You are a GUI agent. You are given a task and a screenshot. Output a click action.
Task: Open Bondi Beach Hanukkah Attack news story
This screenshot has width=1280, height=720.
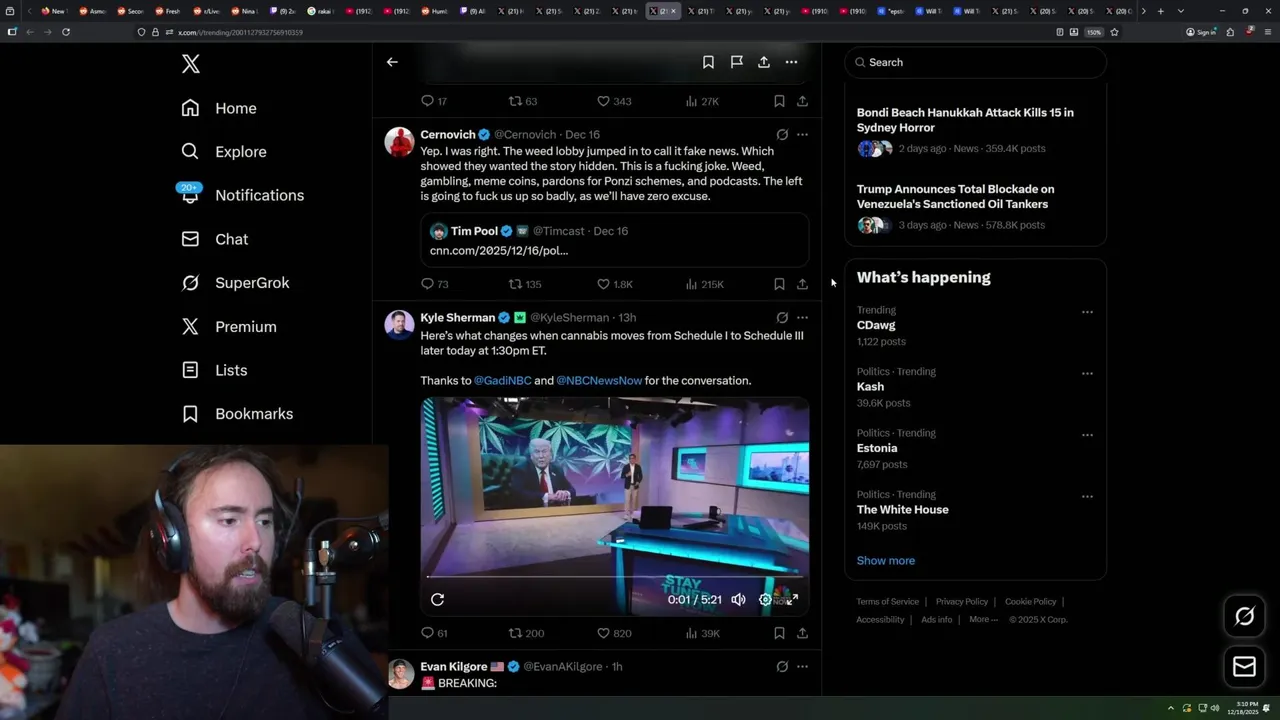pyautogui.click(x=975, y=130)
